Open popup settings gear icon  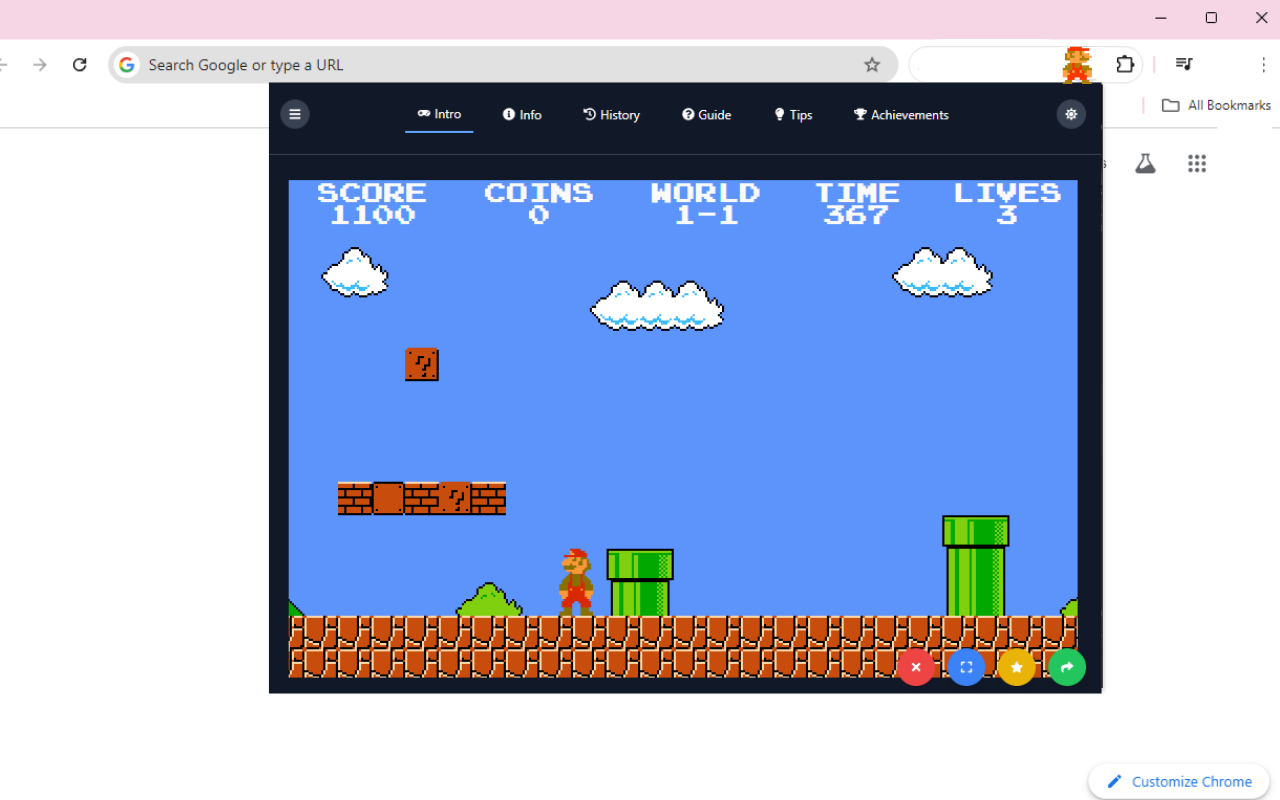(1071, 114)
